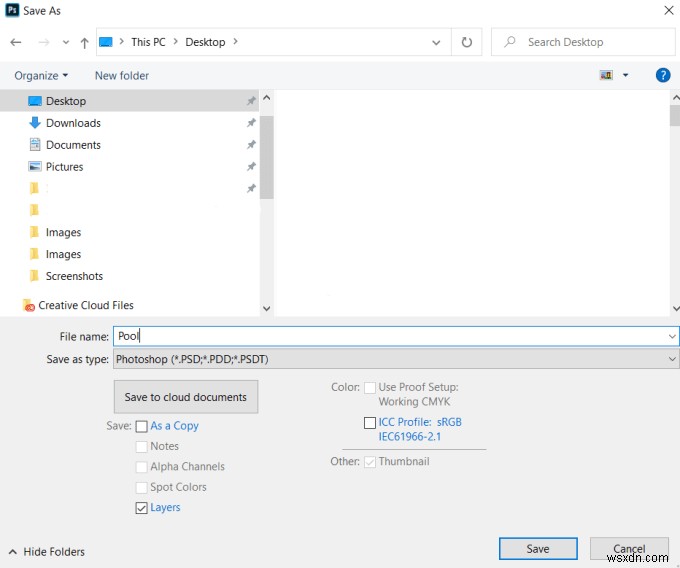Select Pictures in the navigation pane
This screenshot has height=568, width=680.
pyautogui.click(x=130, y=167)
